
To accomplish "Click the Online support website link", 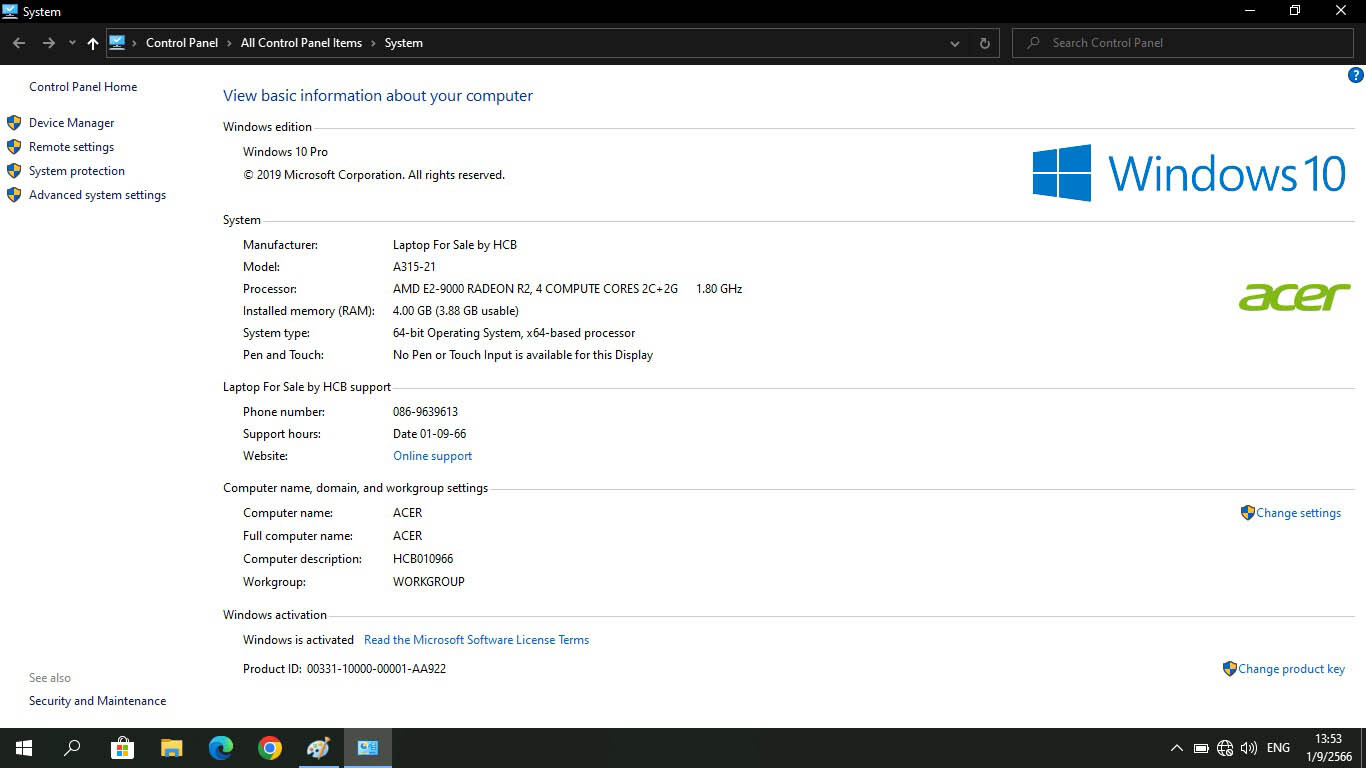I will [x=433, y=456].
